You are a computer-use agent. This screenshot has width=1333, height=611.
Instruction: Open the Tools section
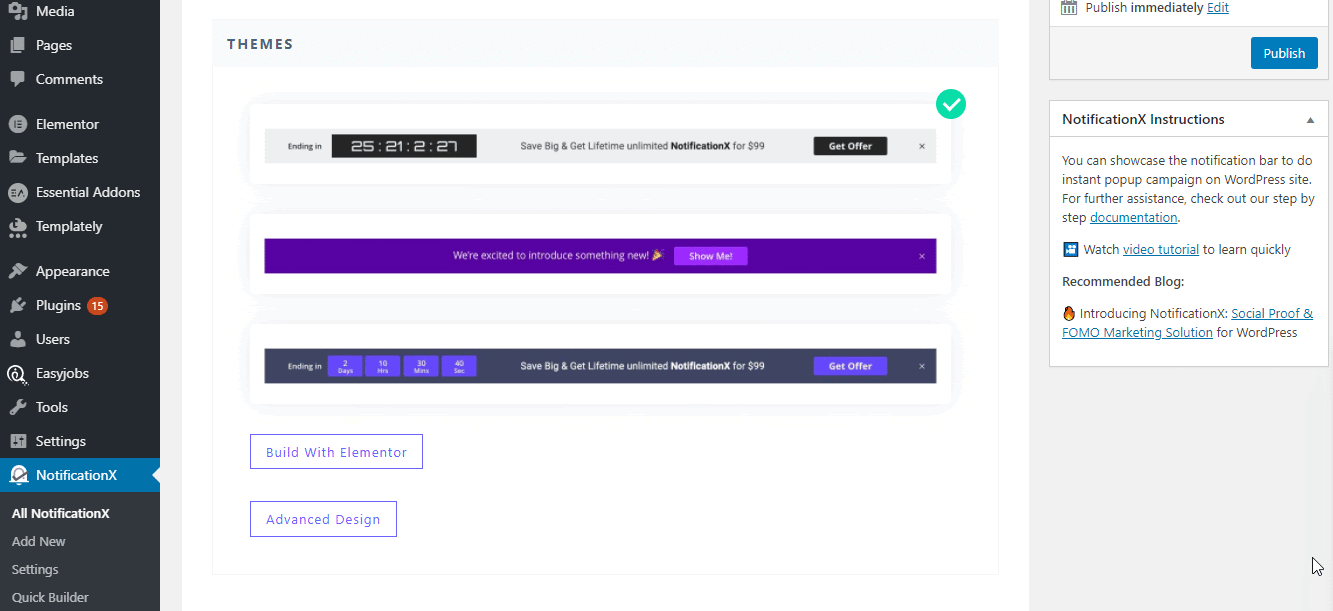point(51,406)
